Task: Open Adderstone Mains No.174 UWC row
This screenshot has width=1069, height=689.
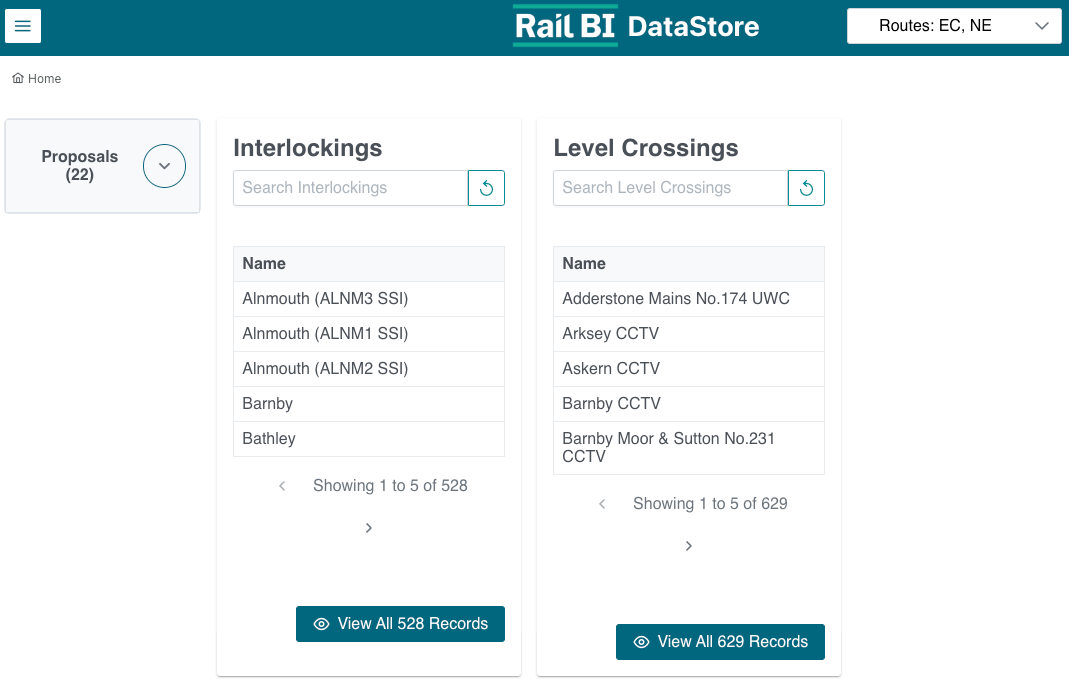Action: (x=675, y=299)
